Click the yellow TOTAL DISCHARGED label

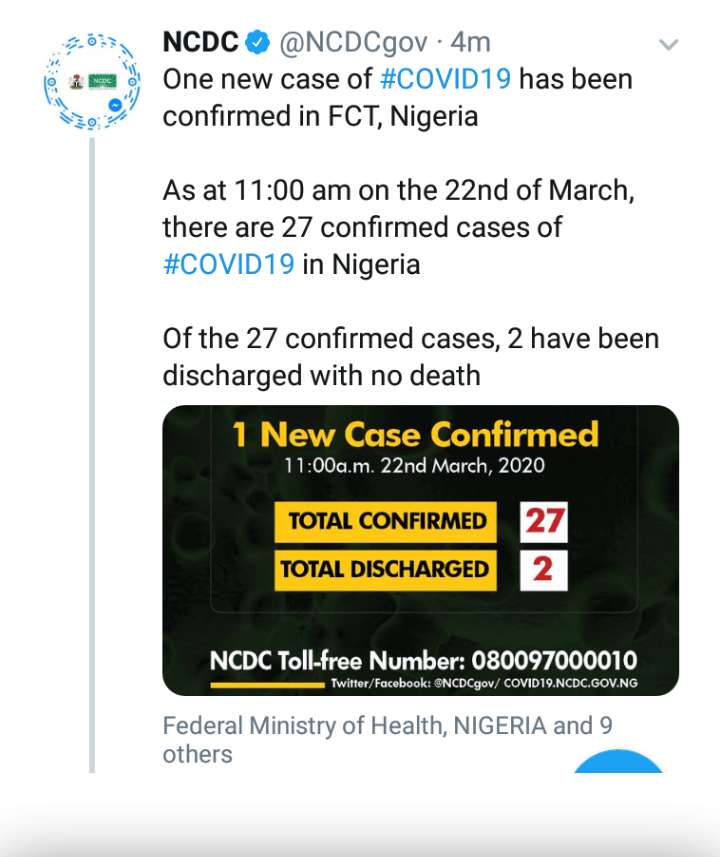[x=385, y=569]
